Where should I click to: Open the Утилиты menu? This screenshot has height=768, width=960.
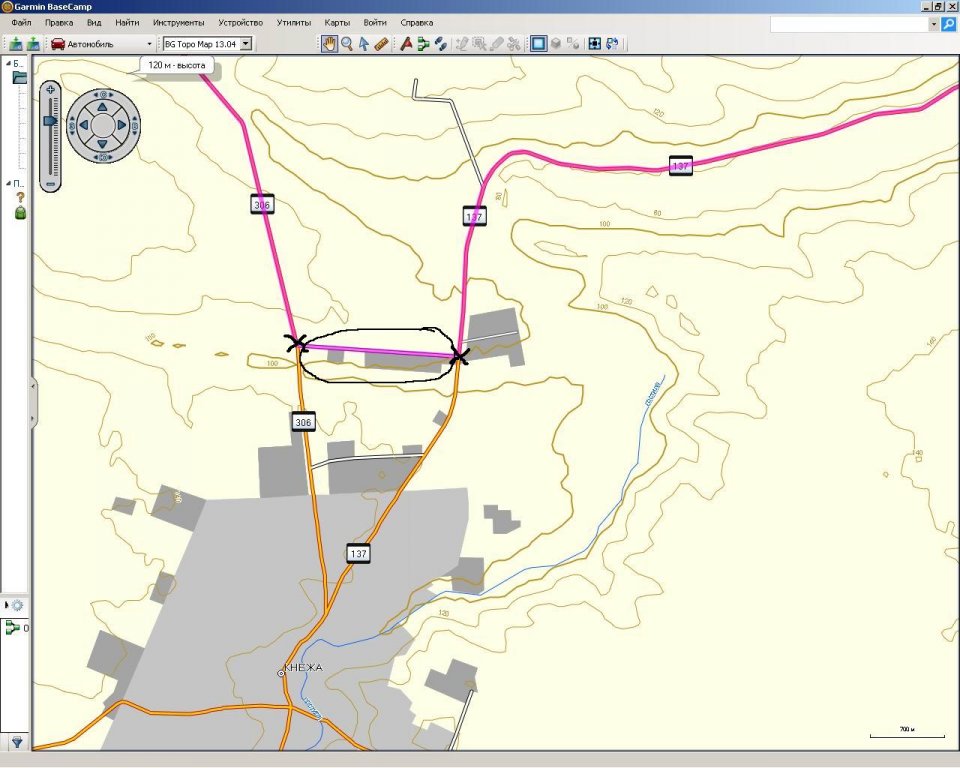294,23
